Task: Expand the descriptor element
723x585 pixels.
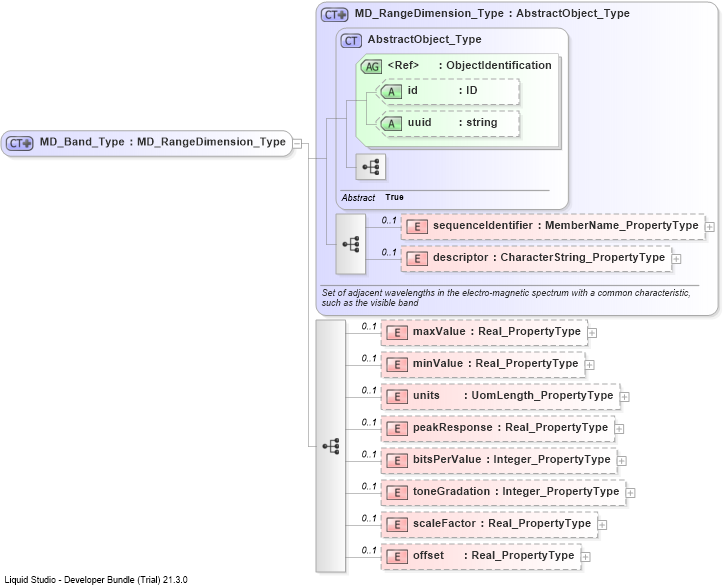Action: 676,259
